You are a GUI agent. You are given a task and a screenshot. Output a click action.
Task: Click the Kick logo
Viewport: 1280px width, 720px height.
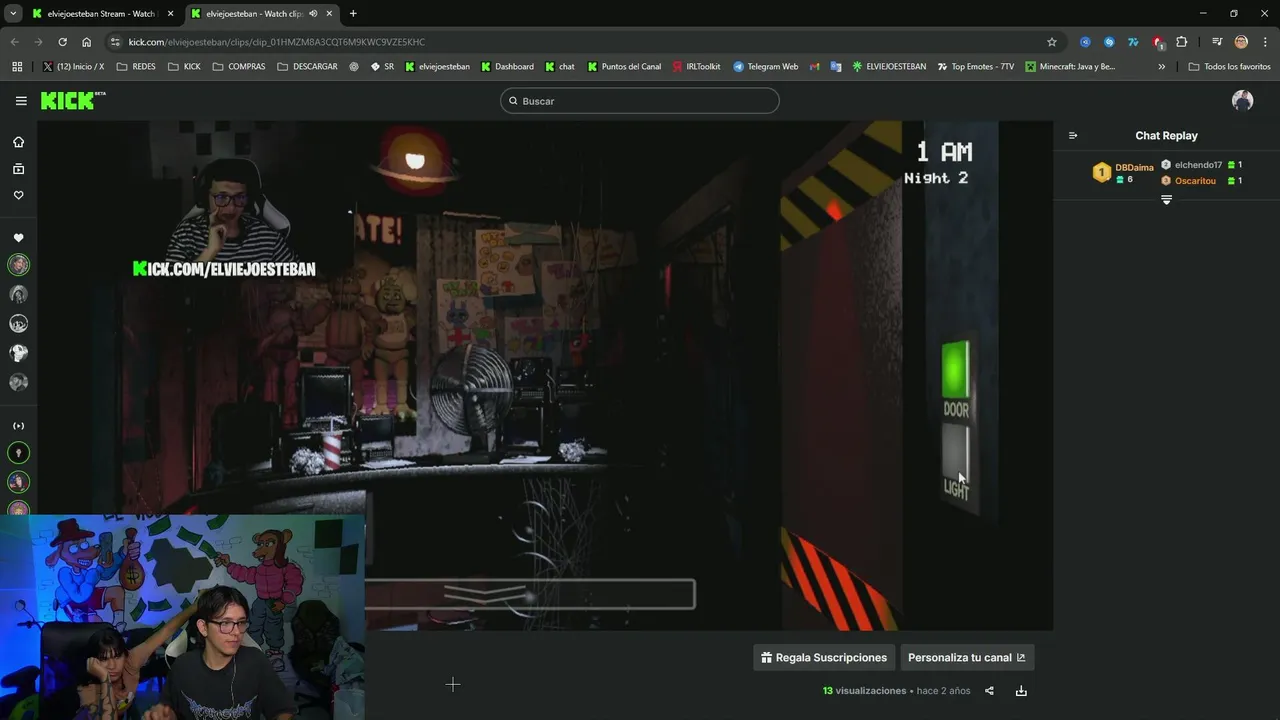73,100
